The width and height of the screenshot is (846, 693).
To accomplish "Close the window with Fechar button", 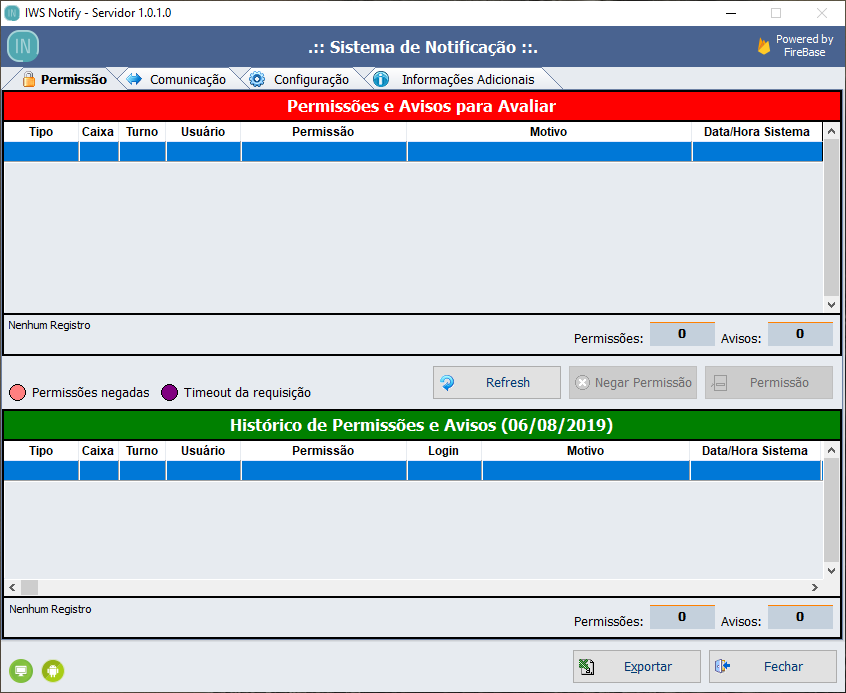I will coord(772,666).
